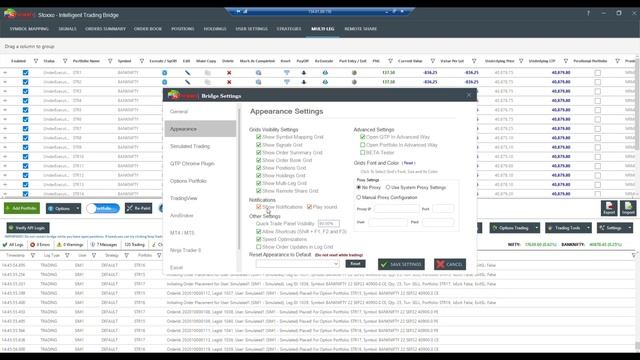The width and height of the screenshot is (640, 360).
Task: Enable Open Portfolio In Advanced Way
Action: point(362,145)
